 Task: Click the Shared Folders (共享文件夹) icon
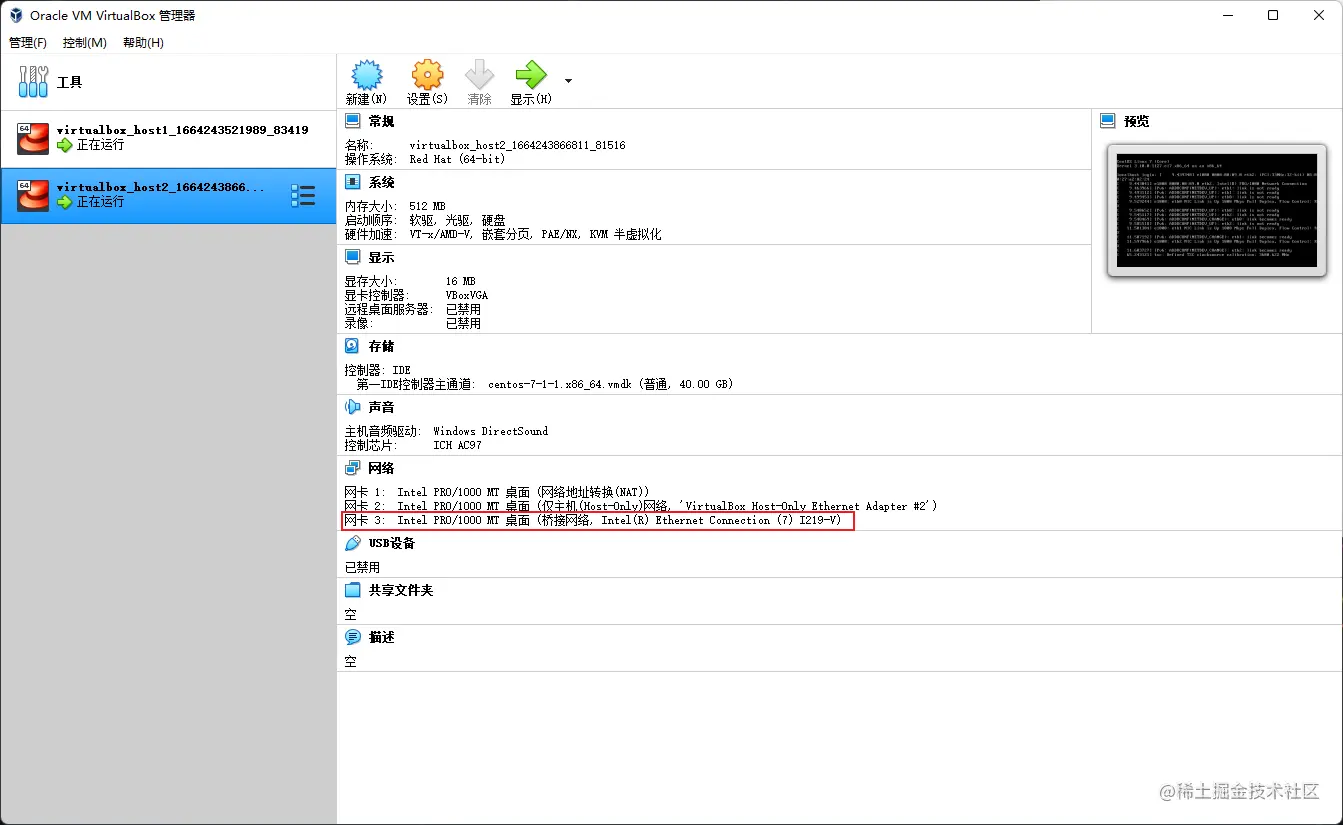pyautogui.click(x=352, y=590)
